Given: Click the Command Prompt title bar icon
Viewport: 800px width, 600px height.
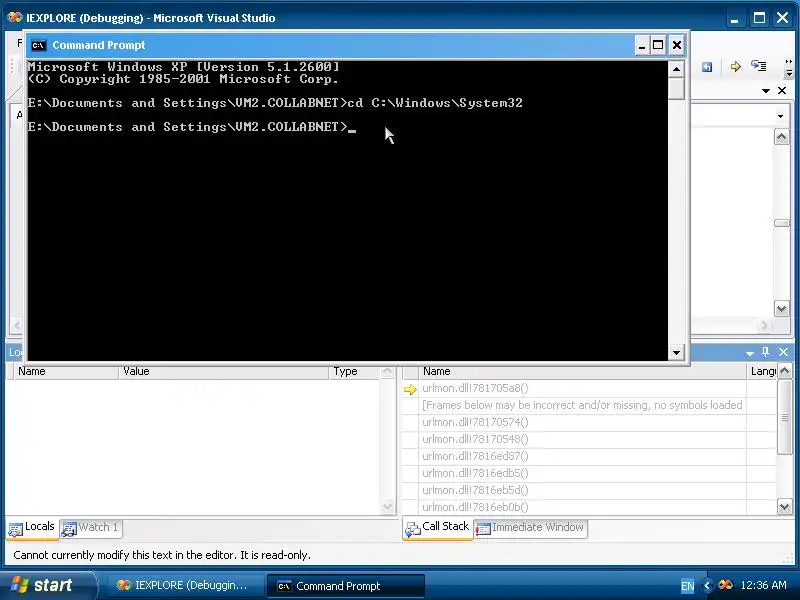Looking at the screenshot, I should pos(38,45).
